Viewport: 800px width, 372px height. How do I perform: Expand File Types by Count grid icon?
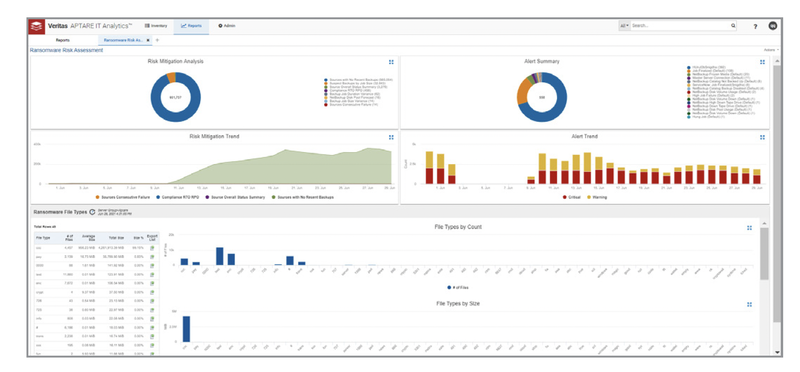(749, 228)
